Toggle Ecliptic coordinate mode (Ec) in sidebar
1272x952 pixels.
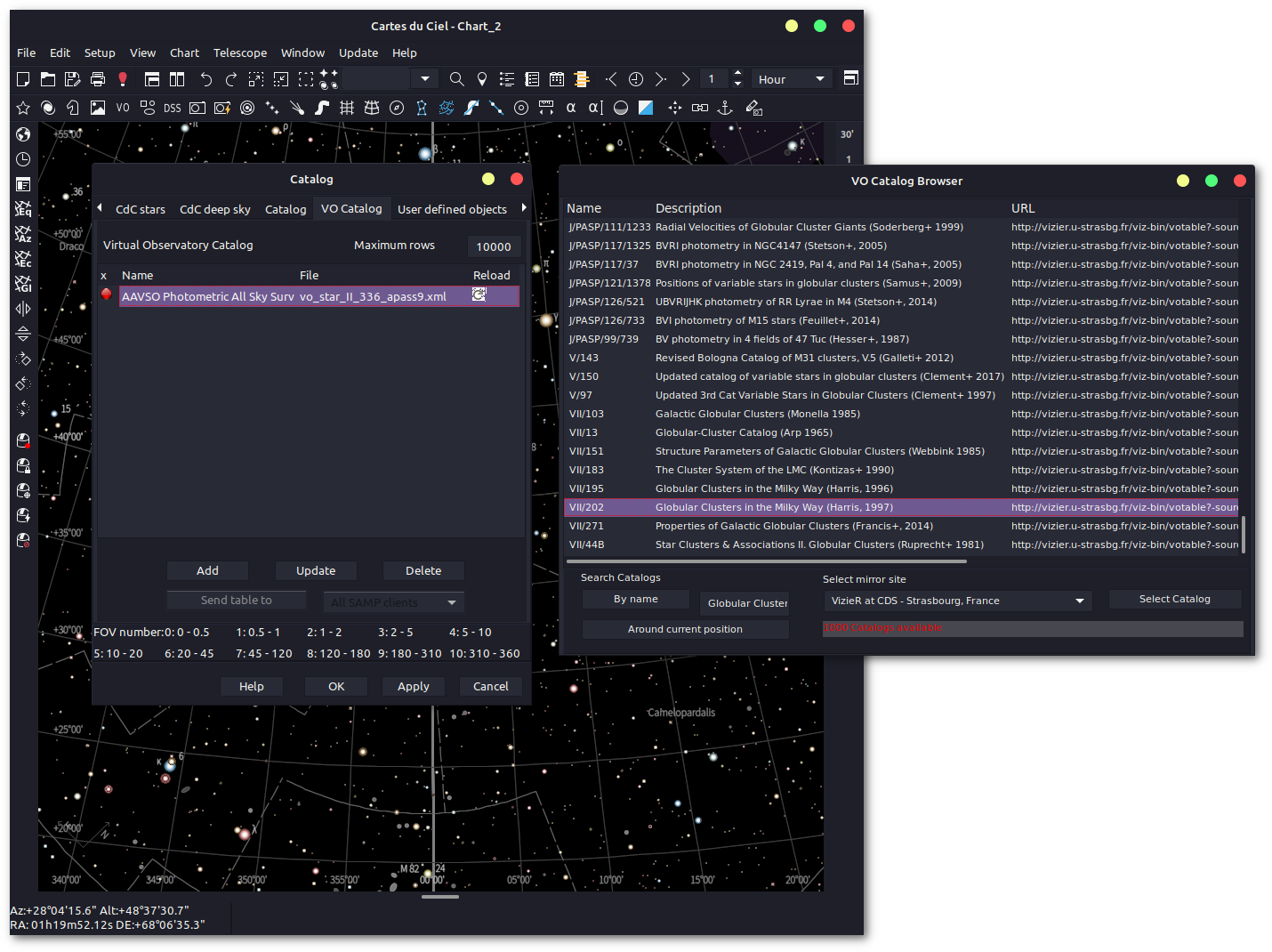coord(23,259)
